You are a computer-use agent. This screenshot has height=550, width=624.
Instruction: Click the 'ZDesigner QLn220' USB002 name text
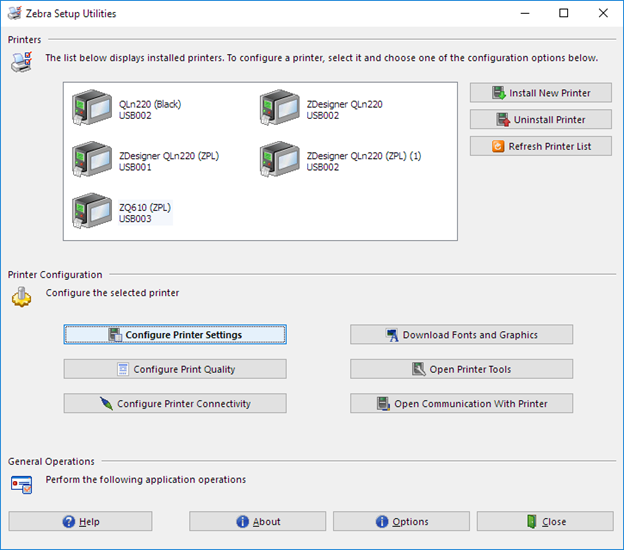[345, 104]
